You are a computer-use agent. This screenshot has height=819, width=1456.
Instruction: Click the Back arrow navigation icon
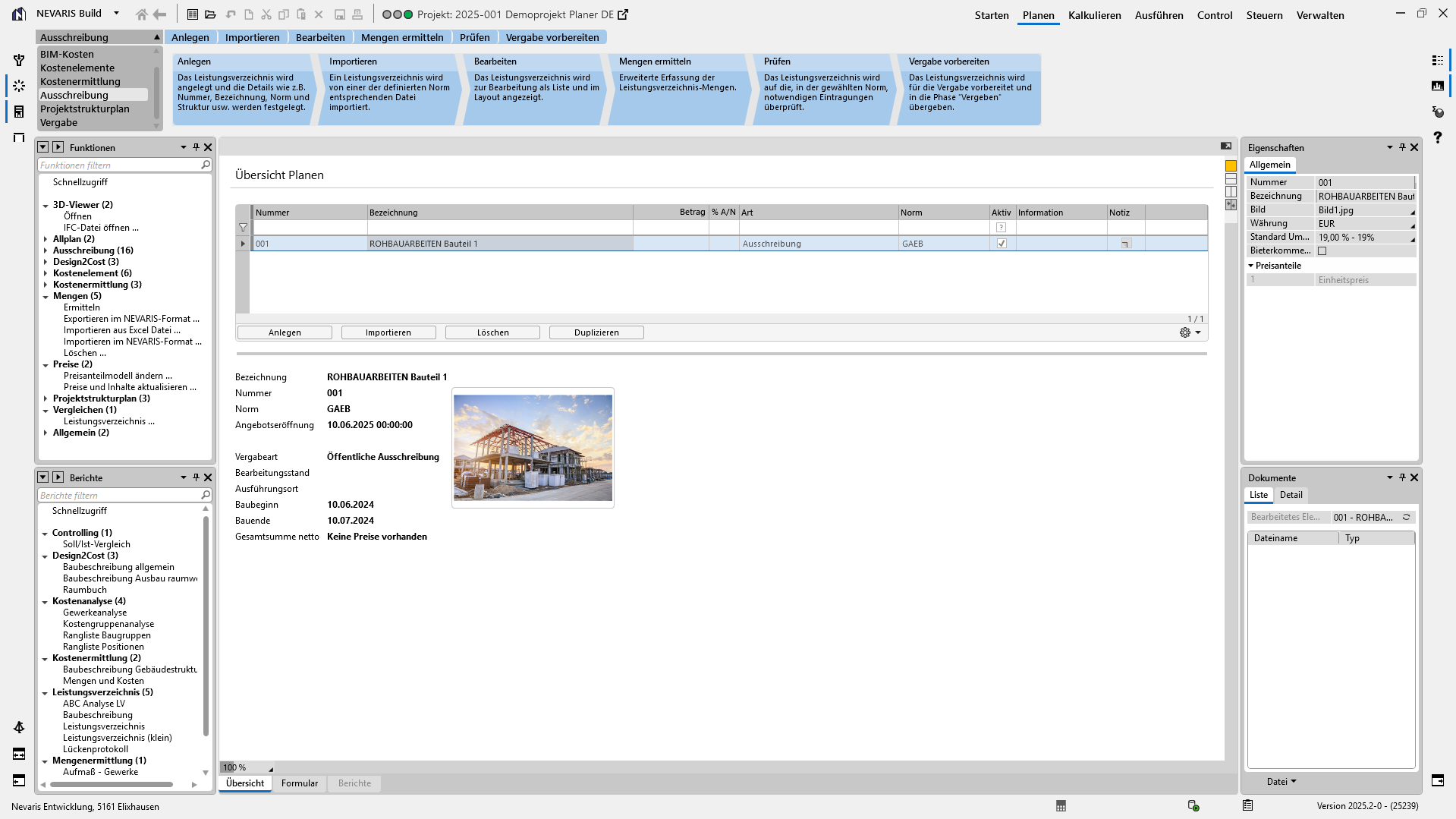(x=159, y=14)
